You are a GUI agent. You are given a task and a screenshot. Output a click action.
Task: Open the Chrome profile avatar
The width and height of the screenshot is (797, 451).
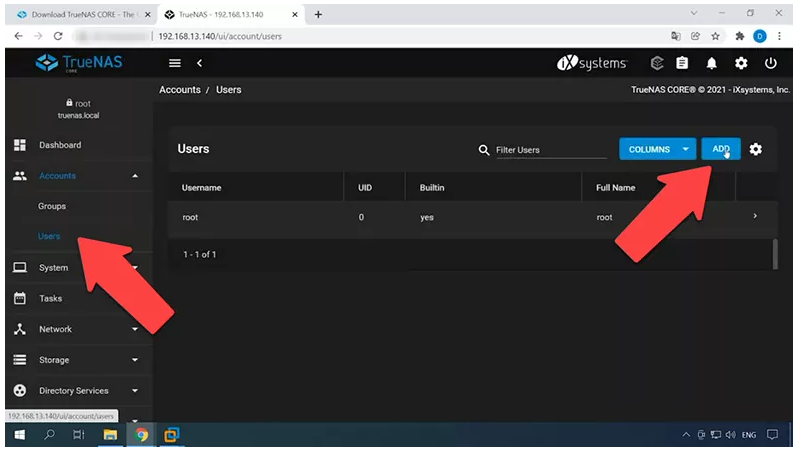[x=760, y=36]
